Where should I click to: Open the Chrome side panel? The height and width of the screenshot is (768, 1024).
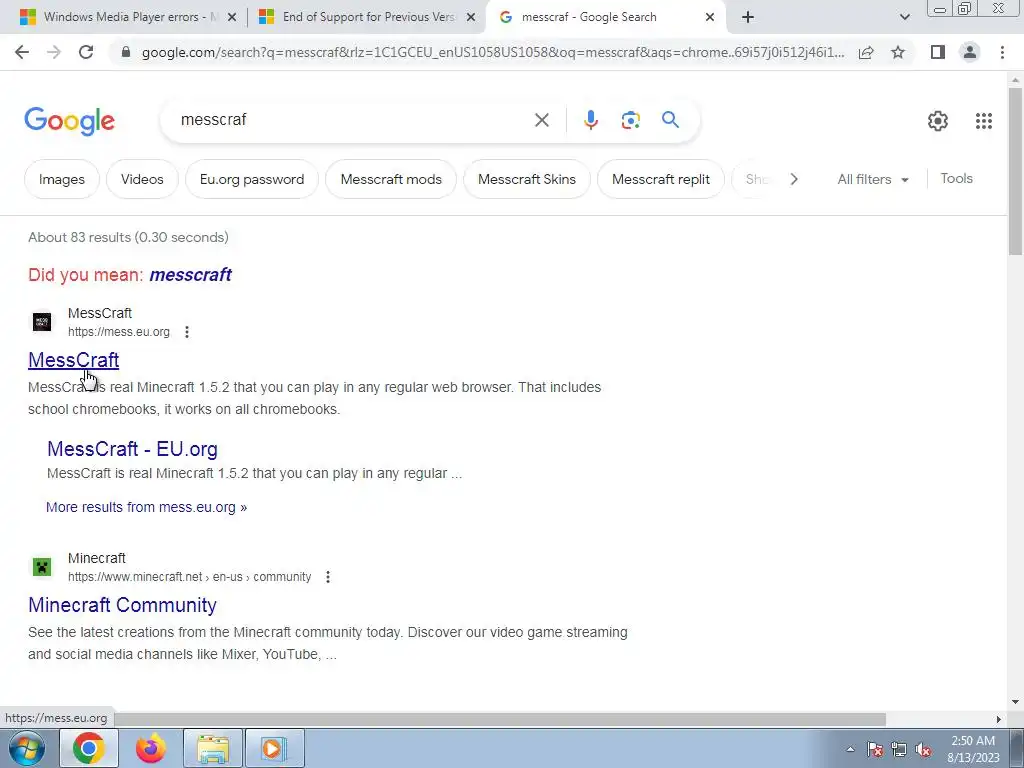tap(938, 52)
